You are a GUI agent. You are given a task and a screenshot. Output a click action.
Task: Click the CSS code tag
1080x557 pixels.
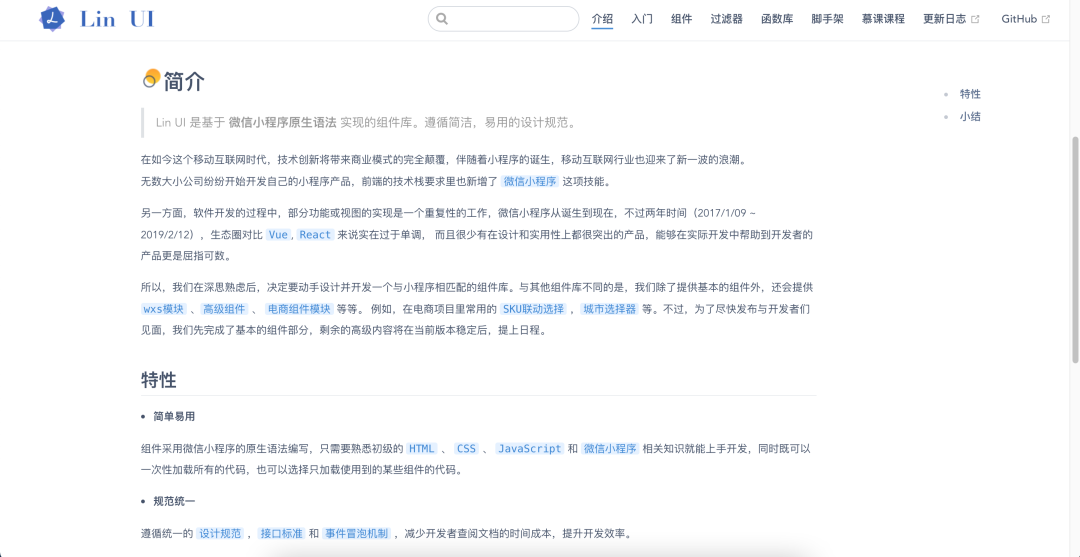click(466, 449)
